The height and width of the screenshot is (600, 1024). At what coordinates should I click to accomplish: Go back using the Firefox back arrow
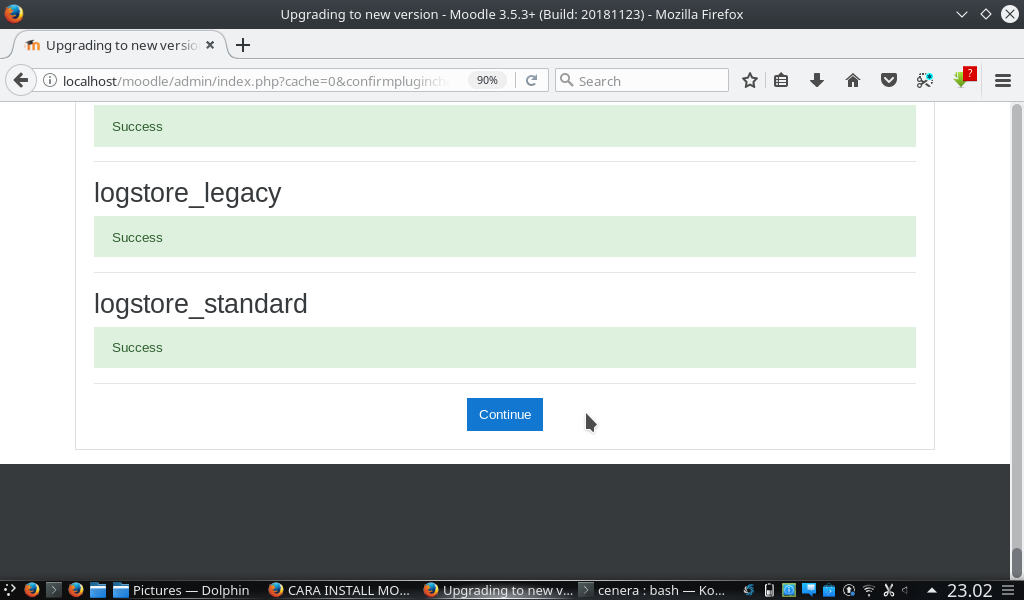pos(21,80)
